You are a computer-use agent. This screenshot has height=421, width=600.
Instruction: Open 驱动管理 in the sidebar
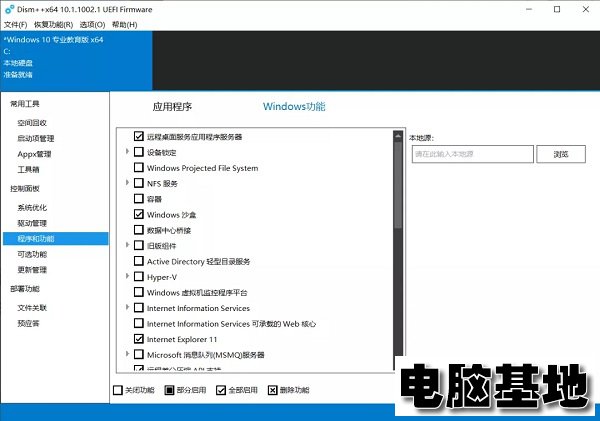pyautogui.click(x=32, y=223)
